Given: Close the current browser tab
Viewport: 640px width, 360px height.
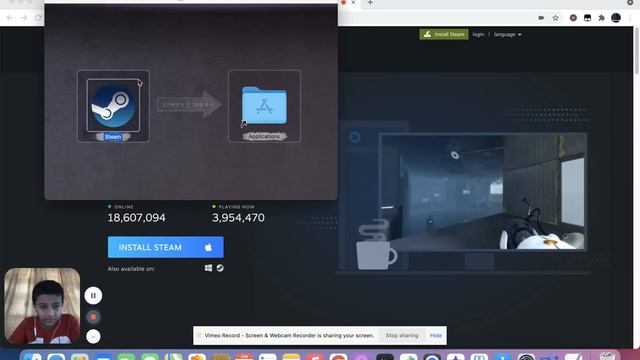Looking at the screenshot, I should pyautogui.click(x=353, y=3).
